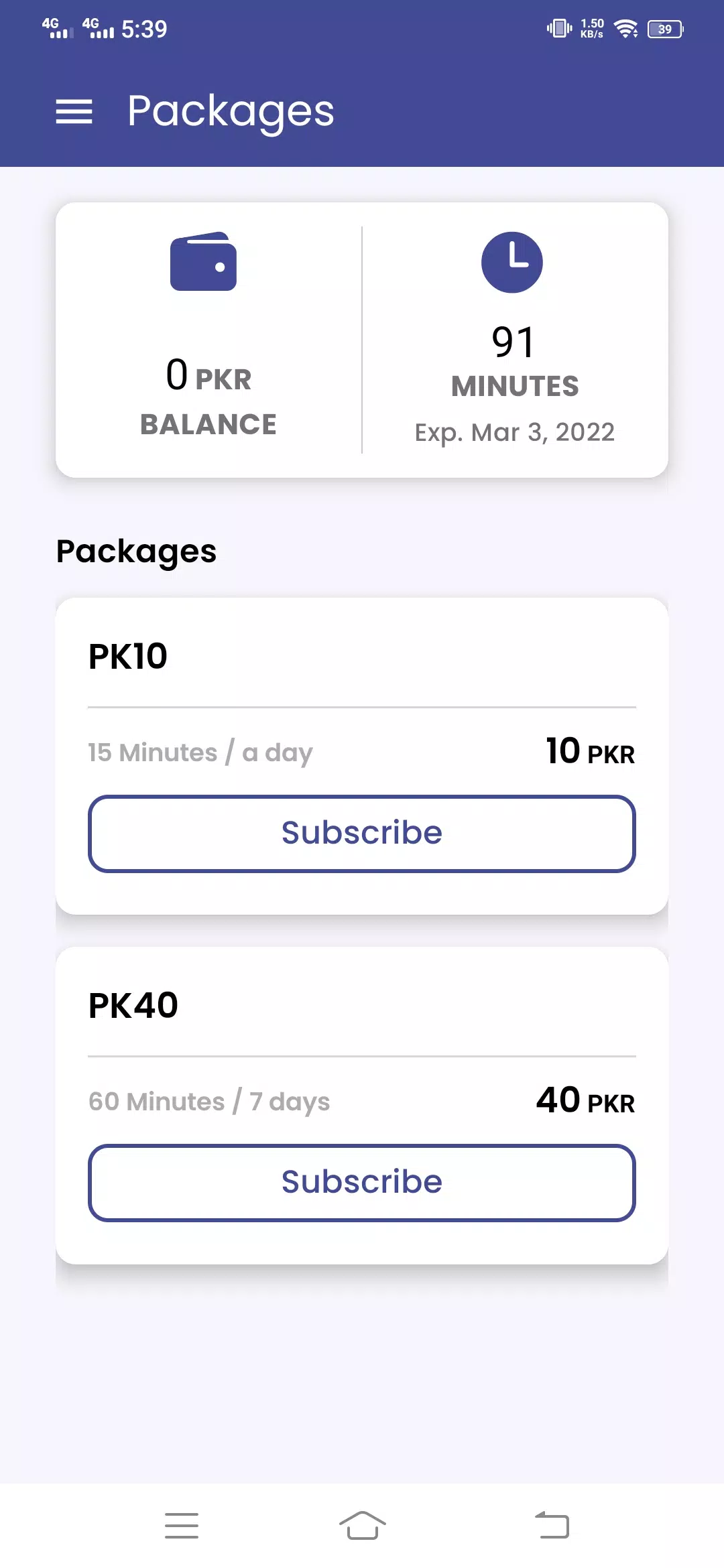This screenshot has height=1568, width=724.
Task: Tap the wallet balance icon
Action: 203,261
